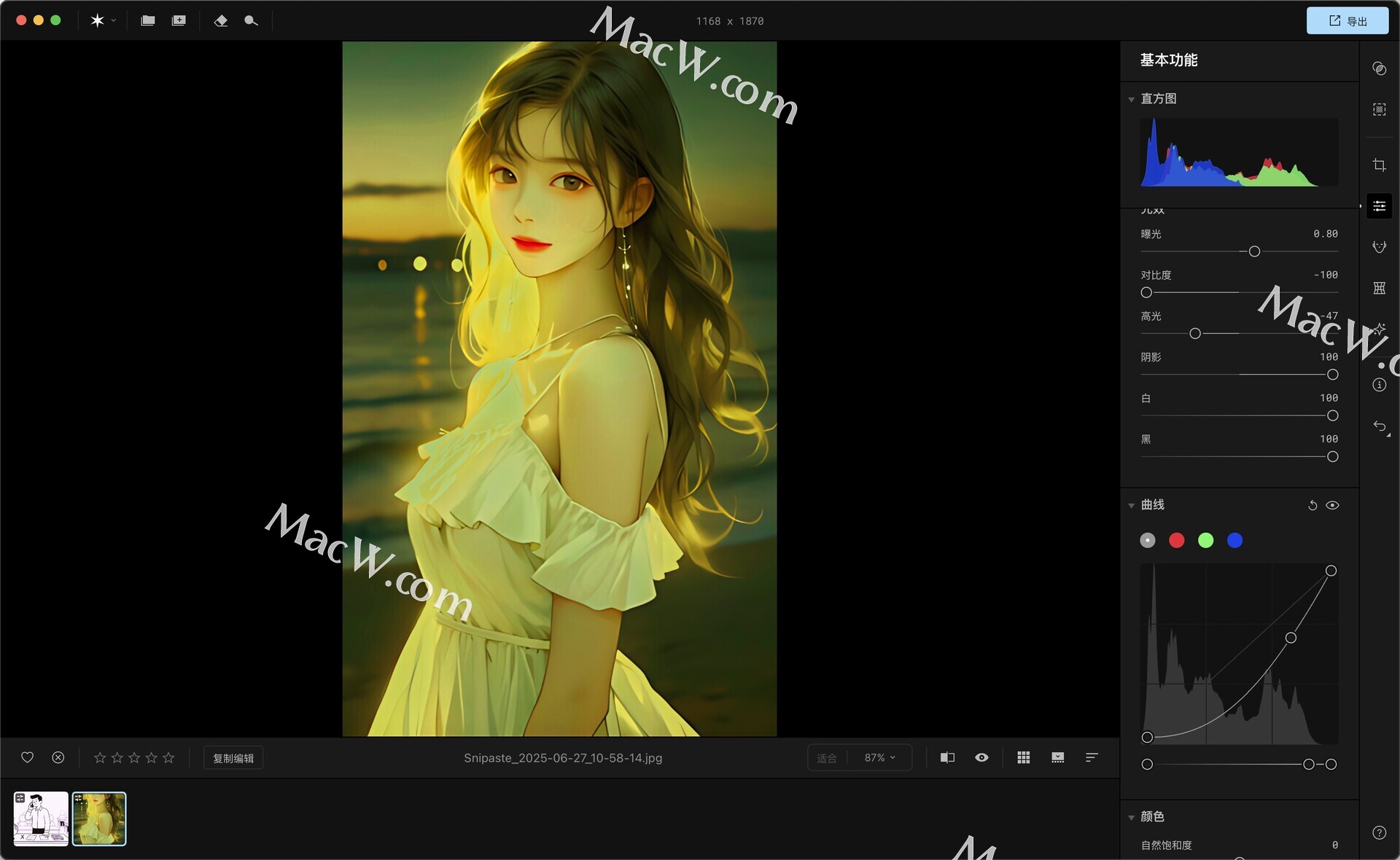Click the curve top-right end point
The image size is (1400, 860).
[x=1331, y=571]
